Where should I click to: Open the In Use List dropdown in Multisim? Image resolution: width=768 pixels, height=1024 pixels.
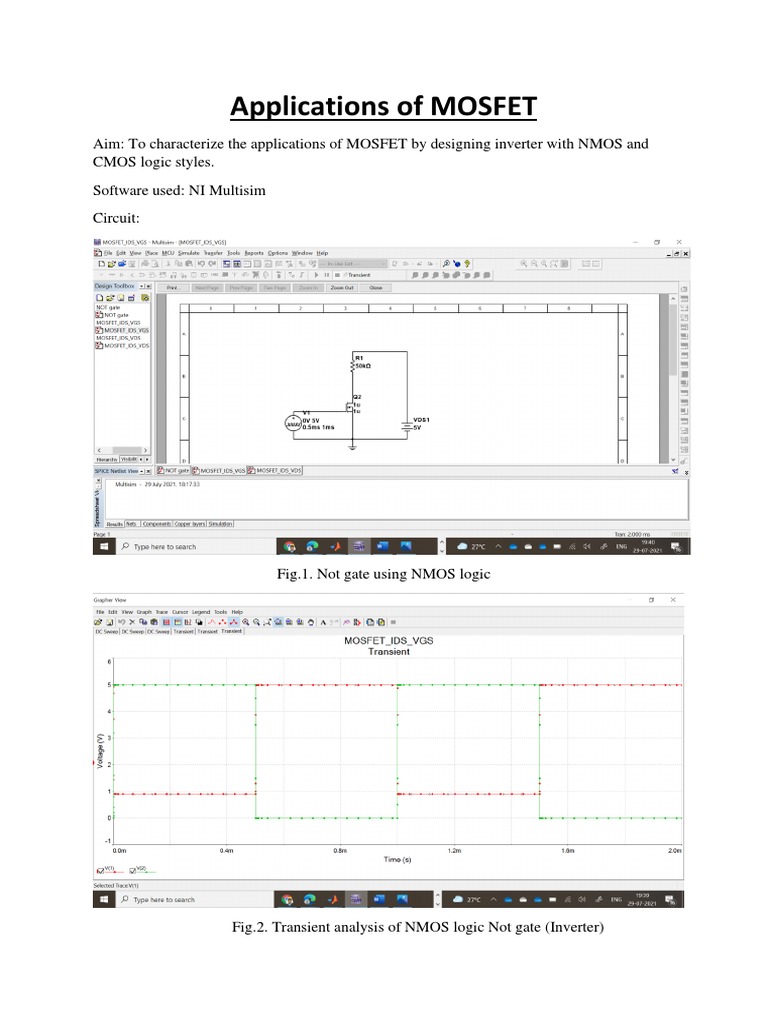click(353, 264)
